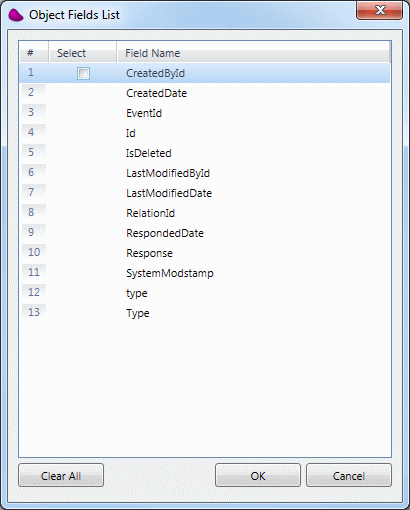The height and width of the screenshot is (510, 410).
Task: Confirm selection with OK button
Action: pos(258,475)
